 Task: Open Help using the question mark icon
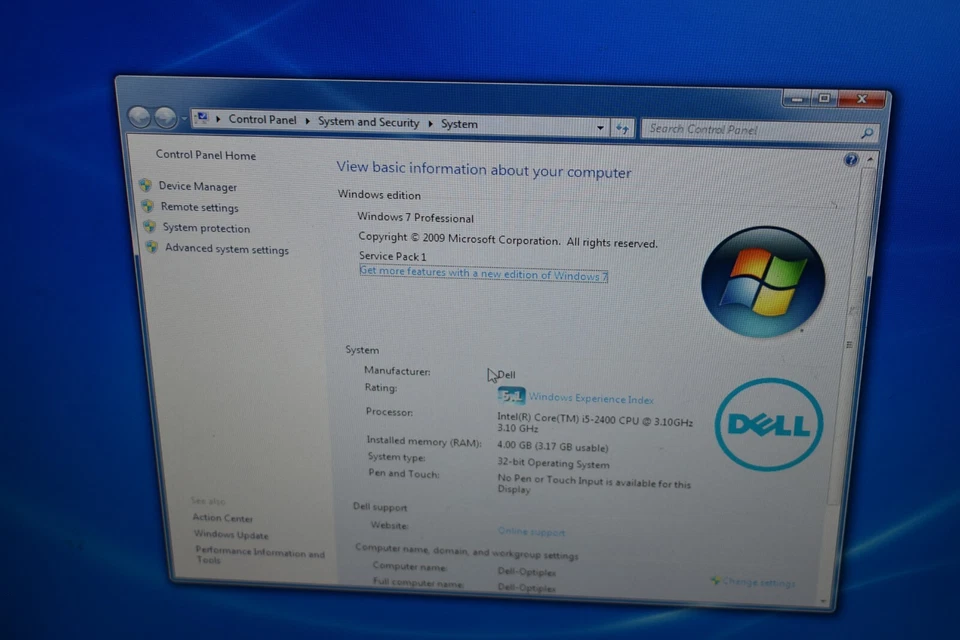(851, 159)
